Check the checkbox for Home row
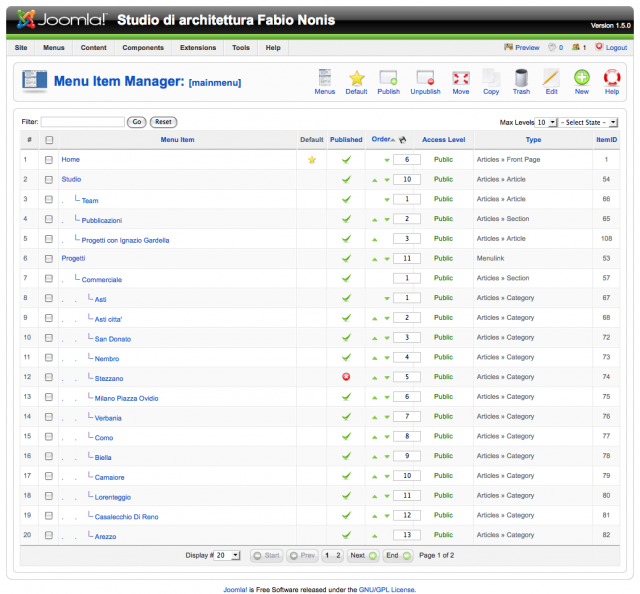Screen dimensions: 640x594 coord(49,159)
